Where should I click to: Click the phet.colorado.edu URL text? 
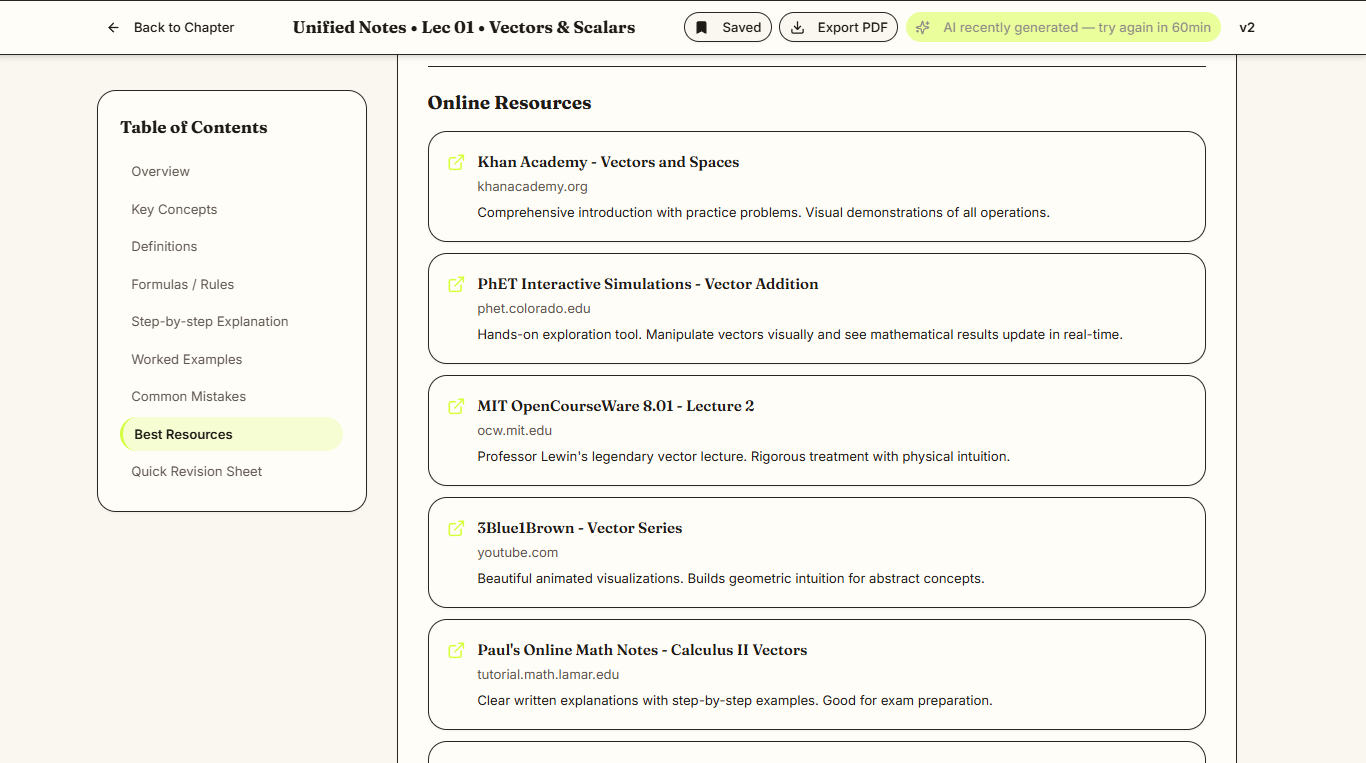click(x=534, y=309)
